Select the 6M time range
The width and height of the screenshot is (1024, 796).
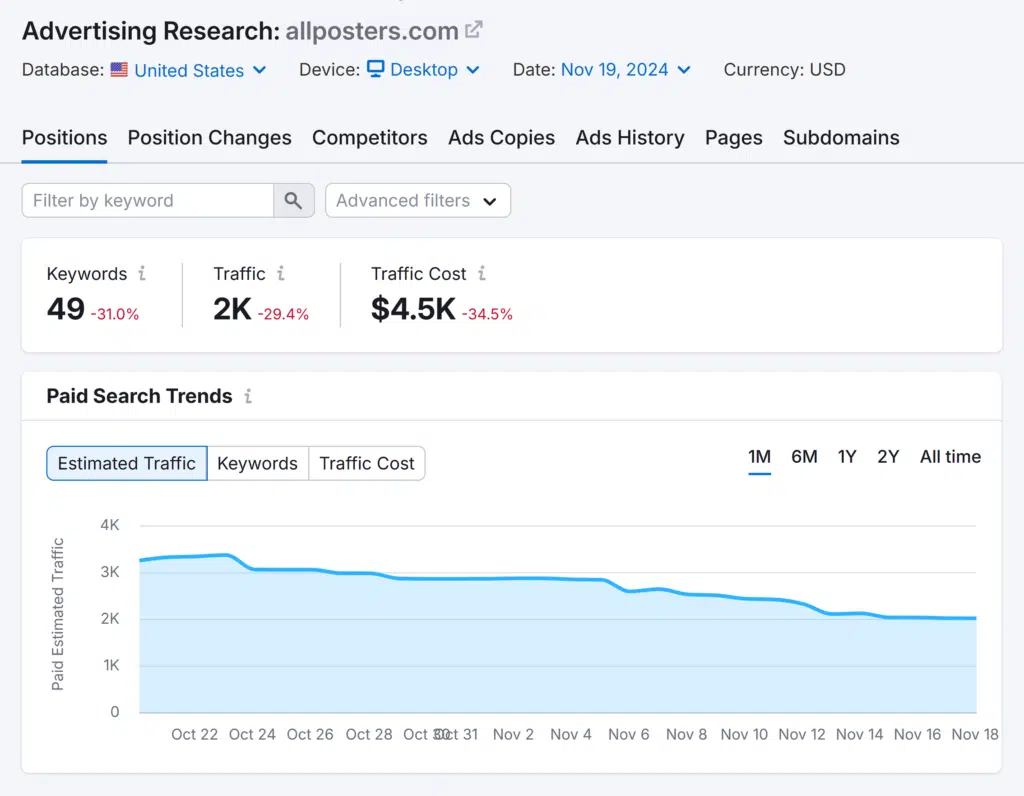(x=804, y=457)
